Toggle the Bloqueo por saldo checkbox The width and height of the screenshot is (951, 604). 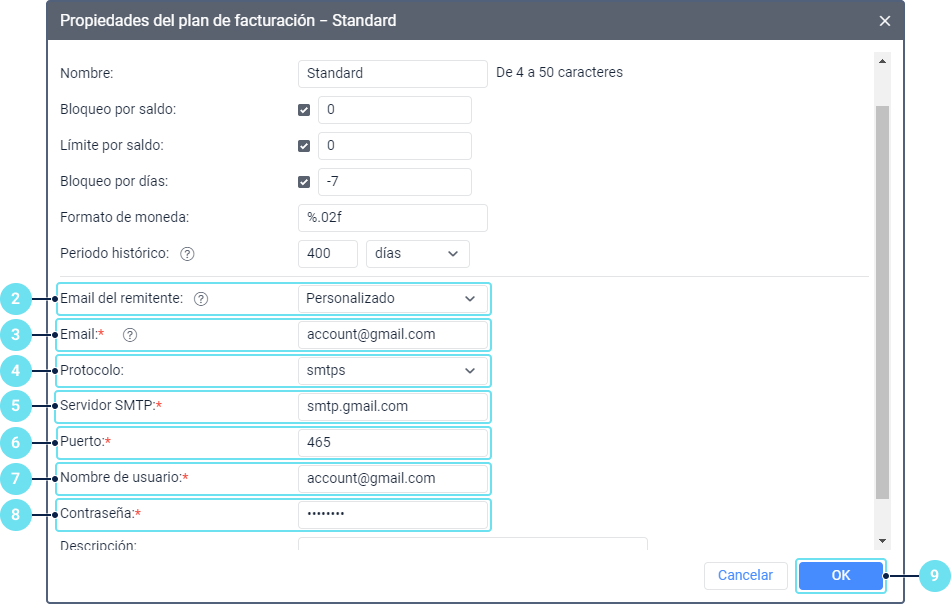304,110
